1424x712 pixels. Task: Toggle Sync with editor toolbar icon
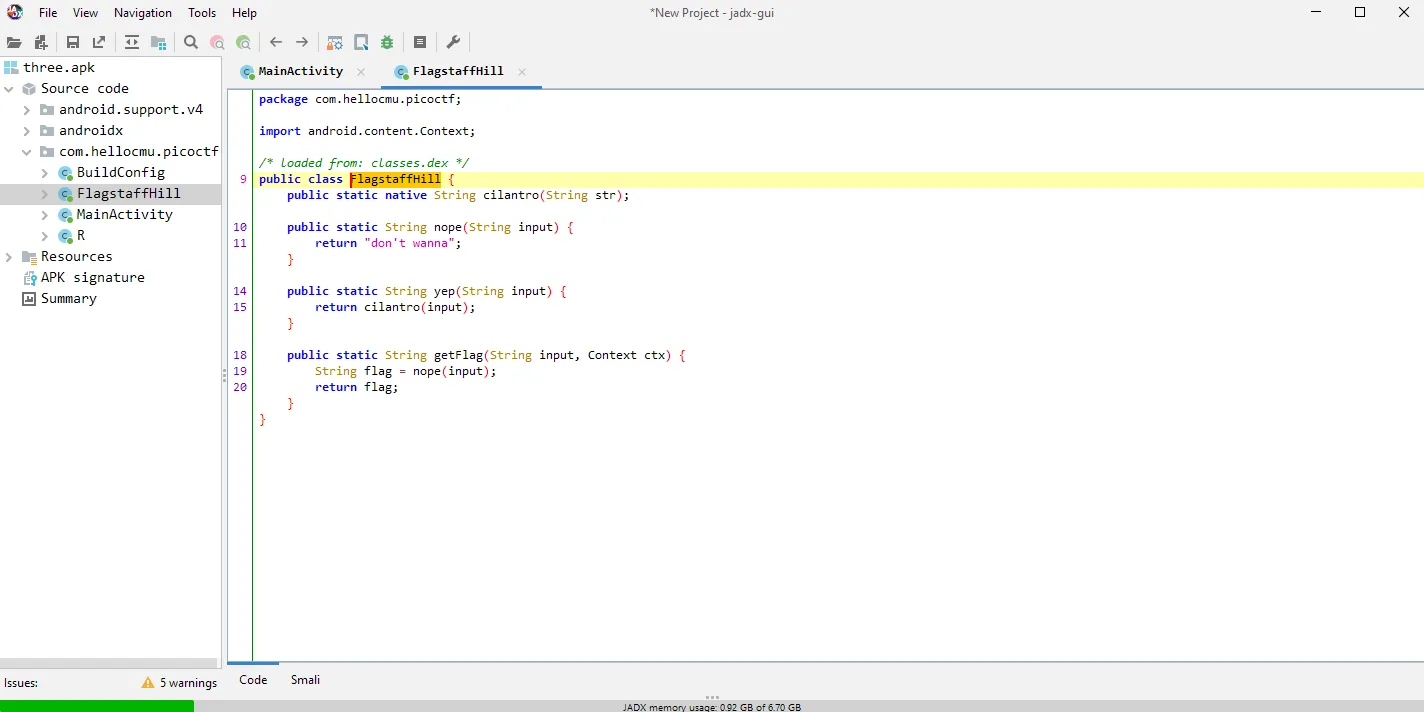pyautogui.click(x=131, y=42)
